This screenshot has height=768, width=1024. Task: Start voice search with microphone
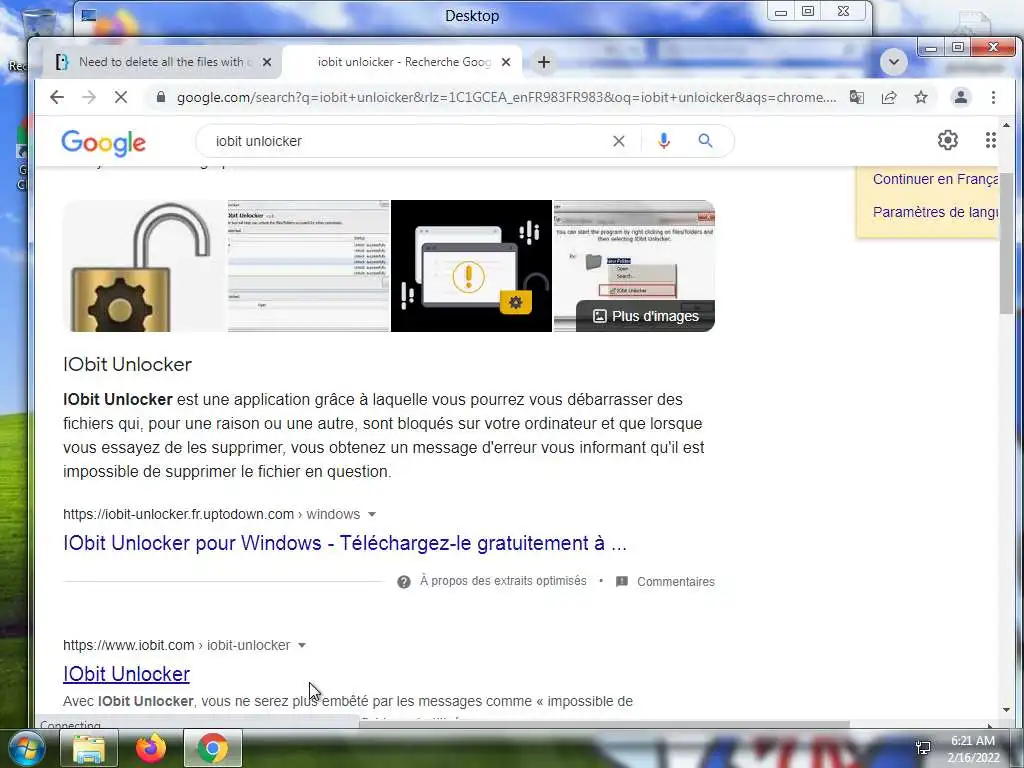664,141
